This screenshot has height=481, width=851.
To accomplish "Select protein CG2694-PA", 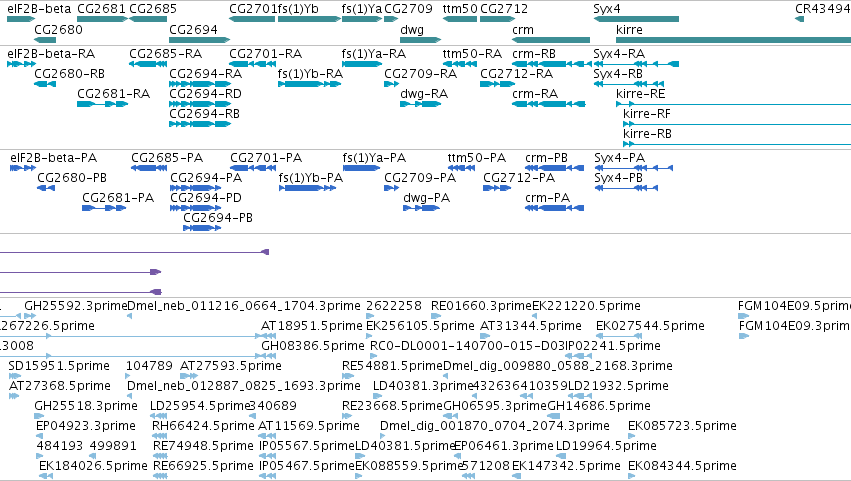I will [x=206, y=179].
